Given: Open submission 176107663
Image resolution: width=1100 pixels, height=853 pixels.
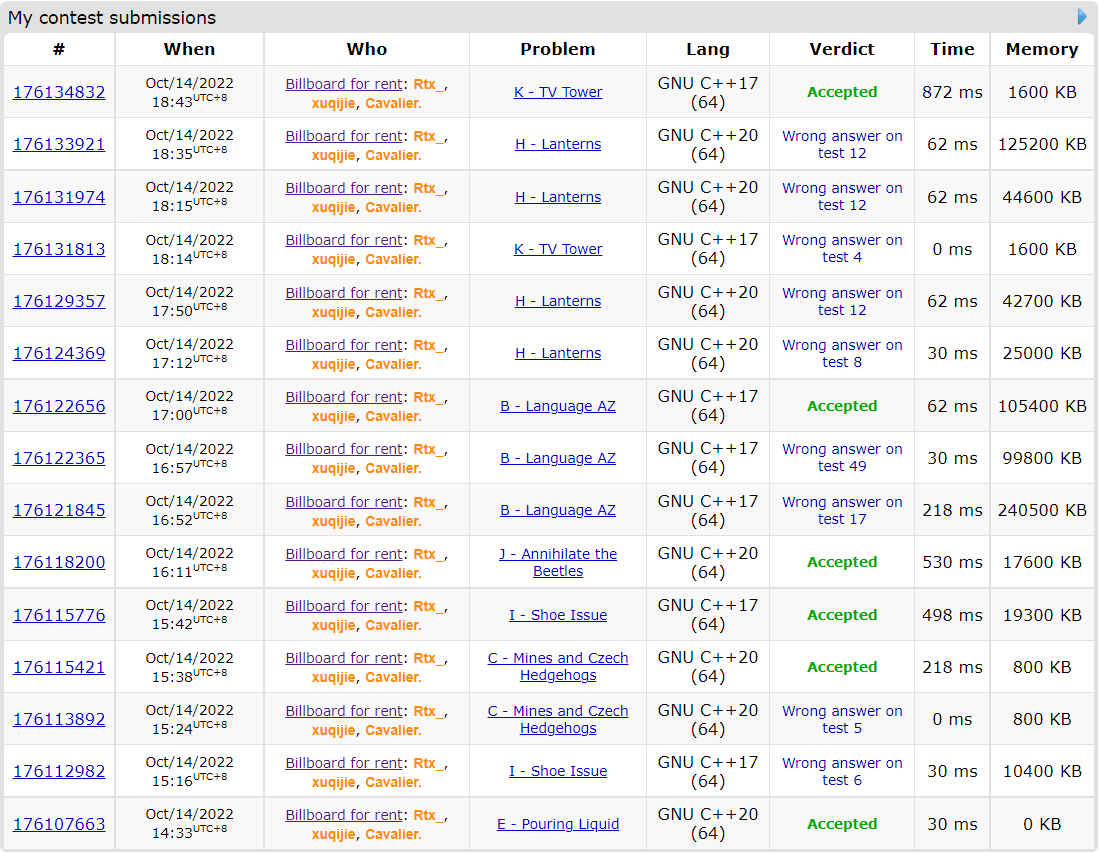Looking at the screenshot, I should click(x=59, y=824).
